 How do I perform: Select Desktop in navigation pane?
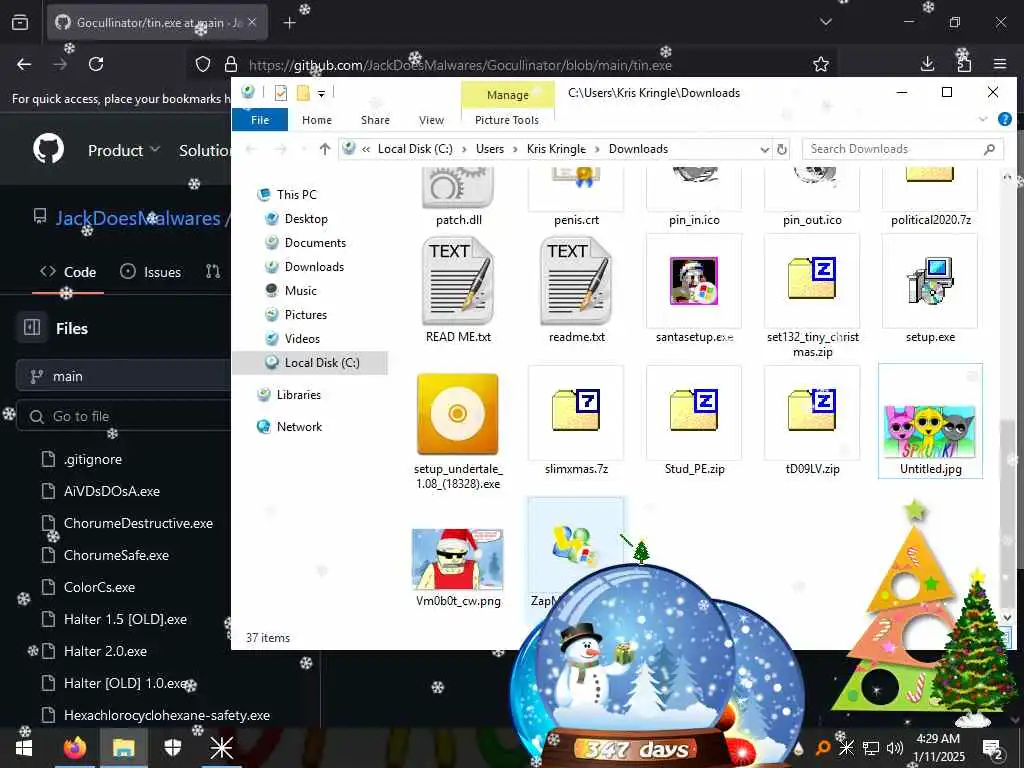click(306, 219)
